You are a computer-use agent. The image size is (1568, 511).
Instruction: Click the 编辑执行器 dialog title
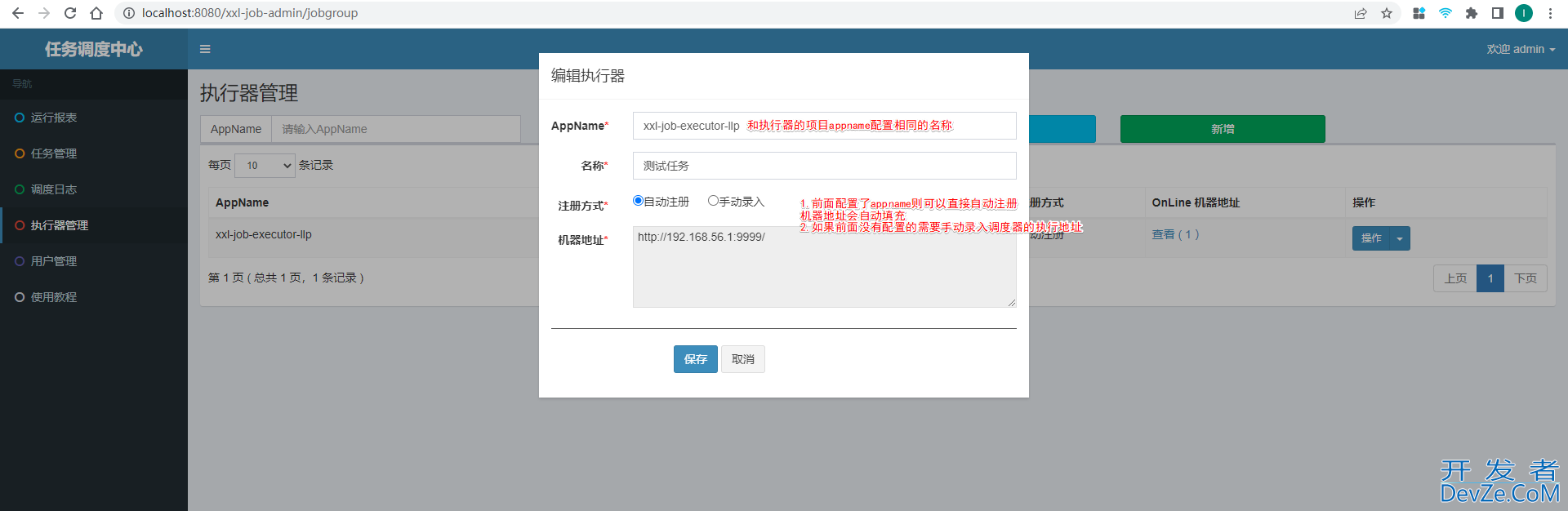point(588,76)
